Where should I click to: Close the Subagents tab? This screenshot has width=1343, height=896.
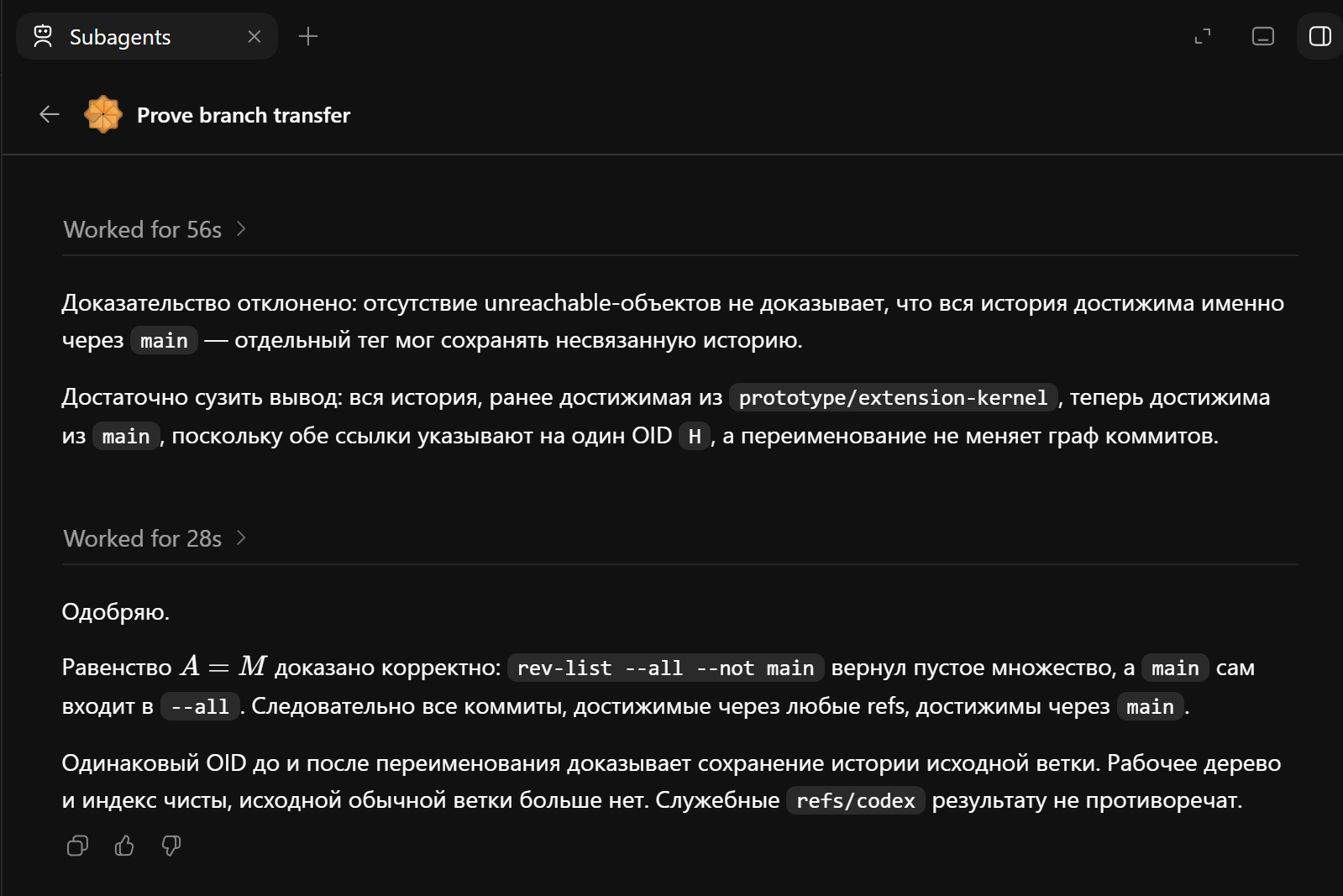click(254, 37)
